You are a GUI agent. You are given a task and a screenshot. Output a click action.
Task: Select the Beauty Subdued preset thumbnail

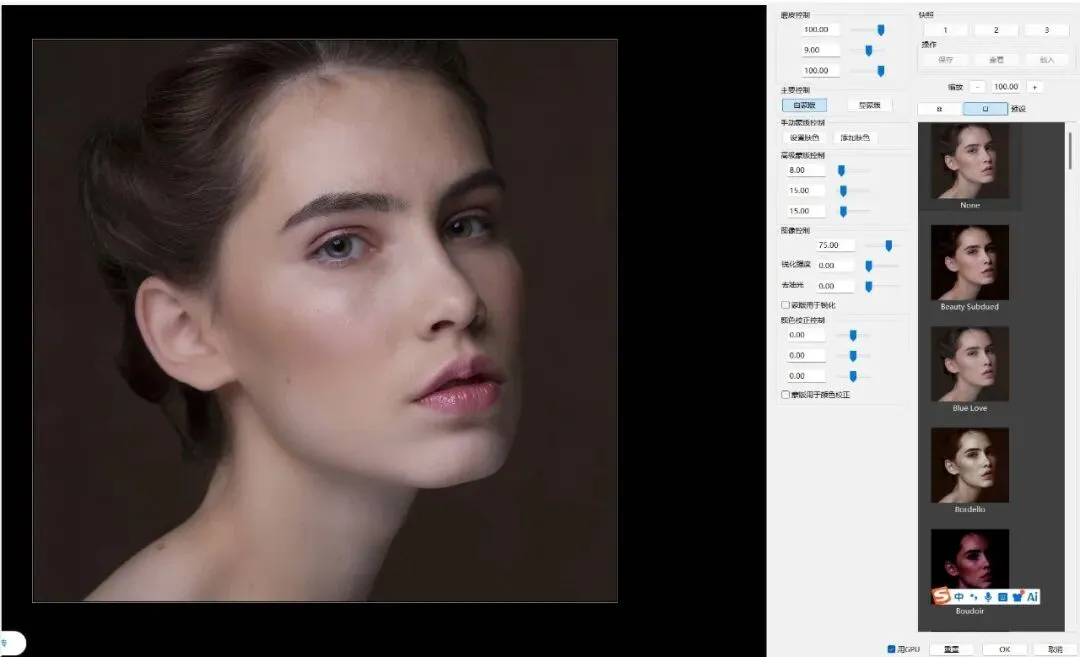[970, 262]
